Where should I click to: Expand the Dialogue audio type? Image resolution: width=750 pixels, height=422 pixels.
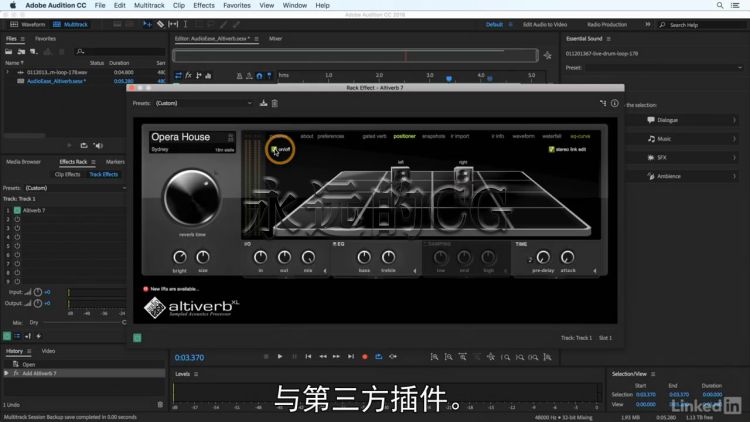(x=684, y=120)
